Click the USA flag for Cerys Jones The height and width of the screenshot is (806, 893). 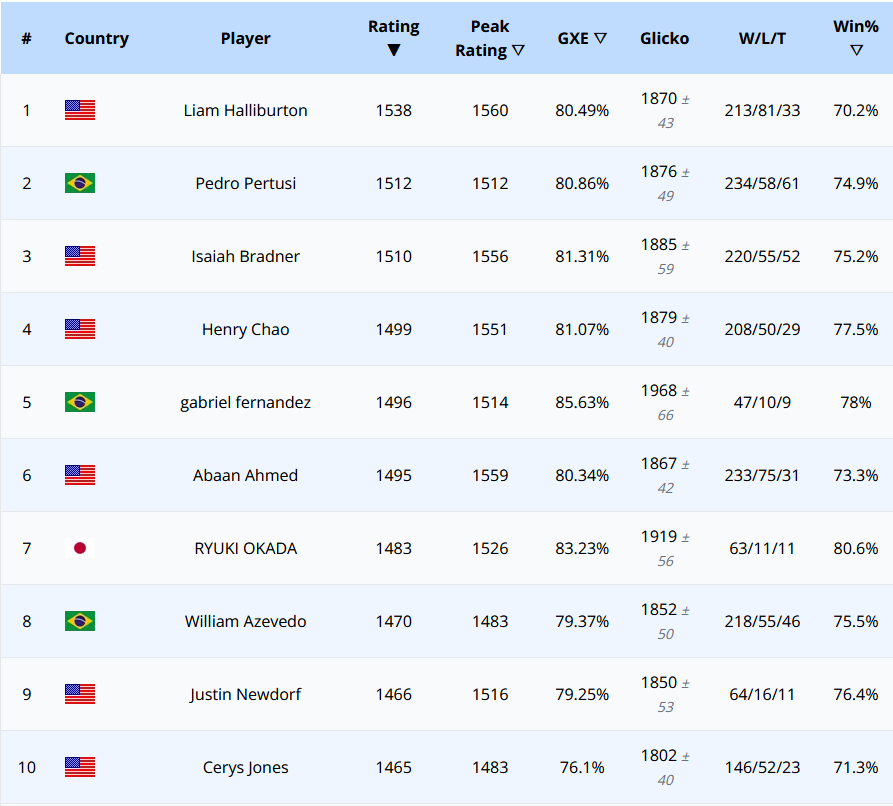(80, 767)
